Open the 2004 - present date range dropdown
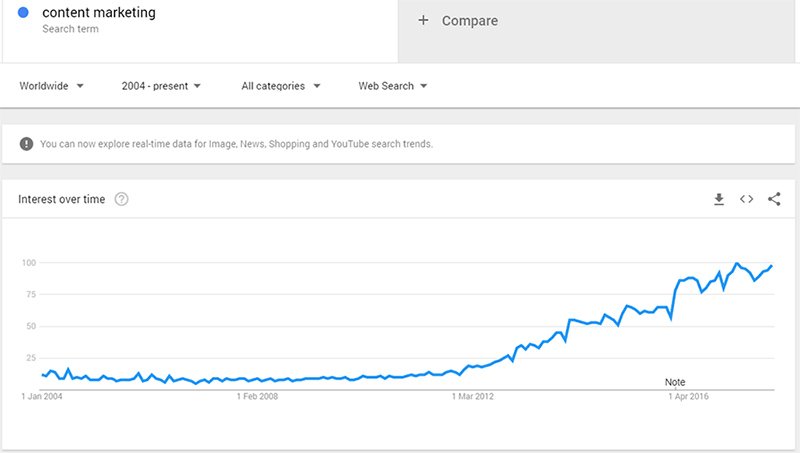This screenshot has width=800, height=453. tap(161, 86)
